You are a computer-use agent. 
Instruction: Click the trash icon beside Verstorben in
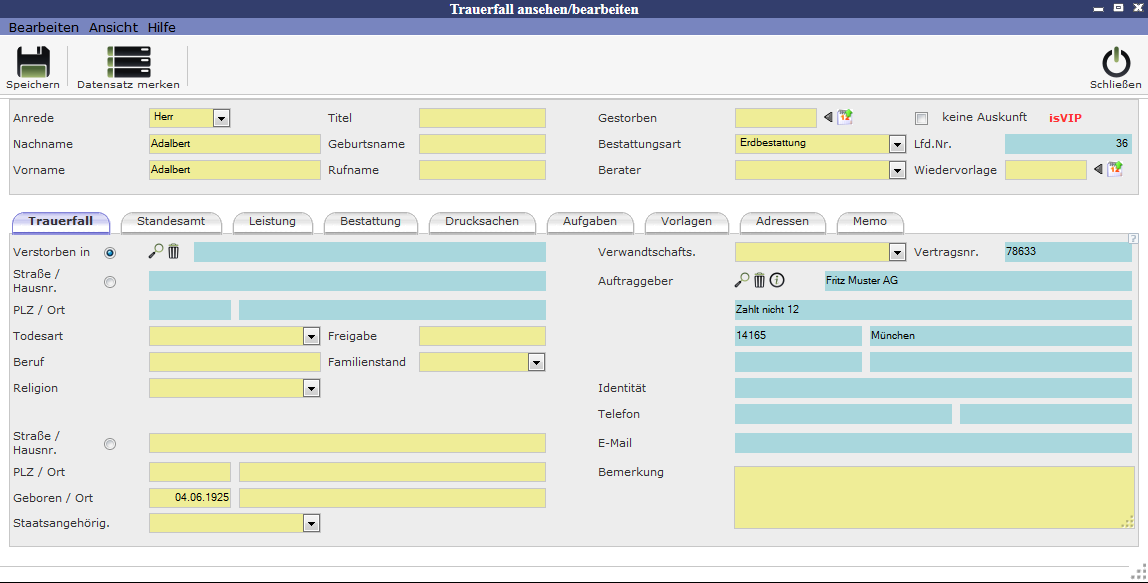[173, 252]
